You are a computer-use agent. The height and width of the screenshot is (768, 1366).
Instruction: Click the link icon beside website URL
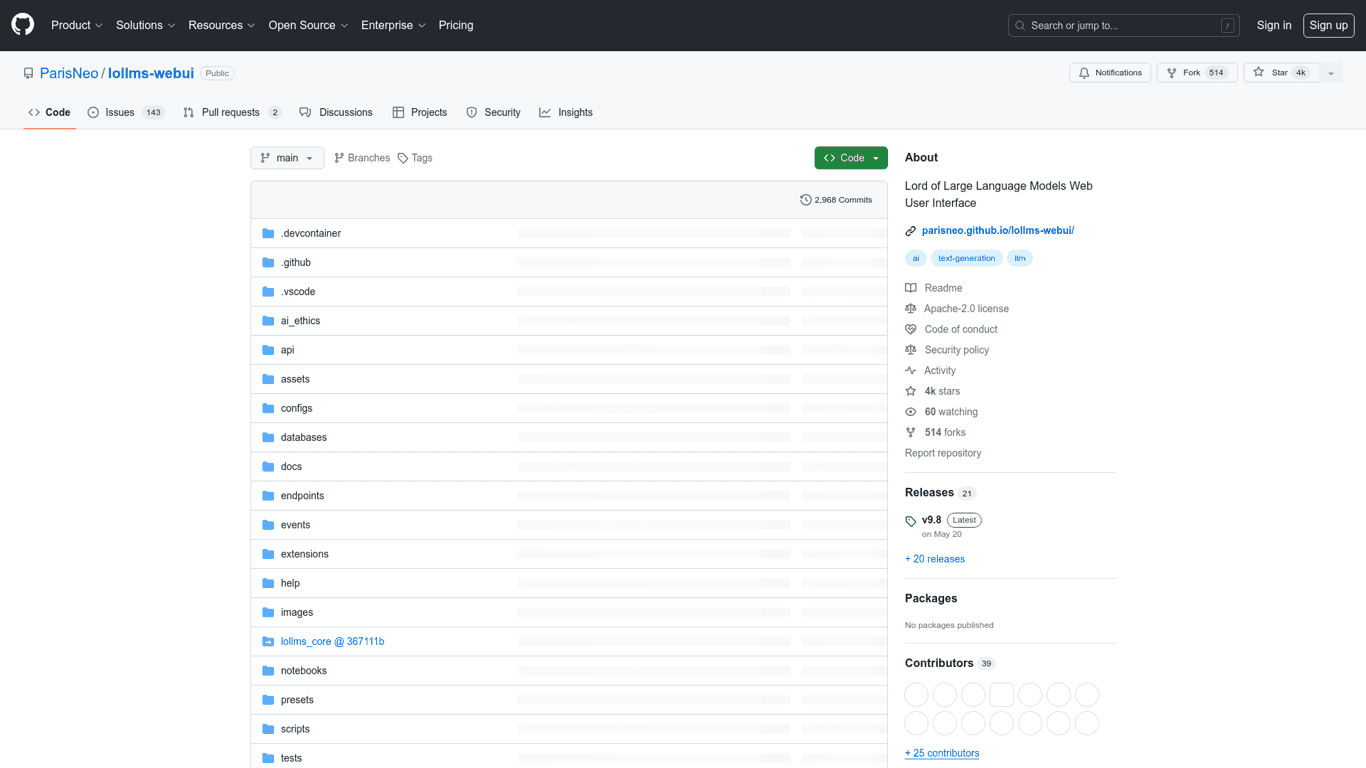tap(911, 231)
